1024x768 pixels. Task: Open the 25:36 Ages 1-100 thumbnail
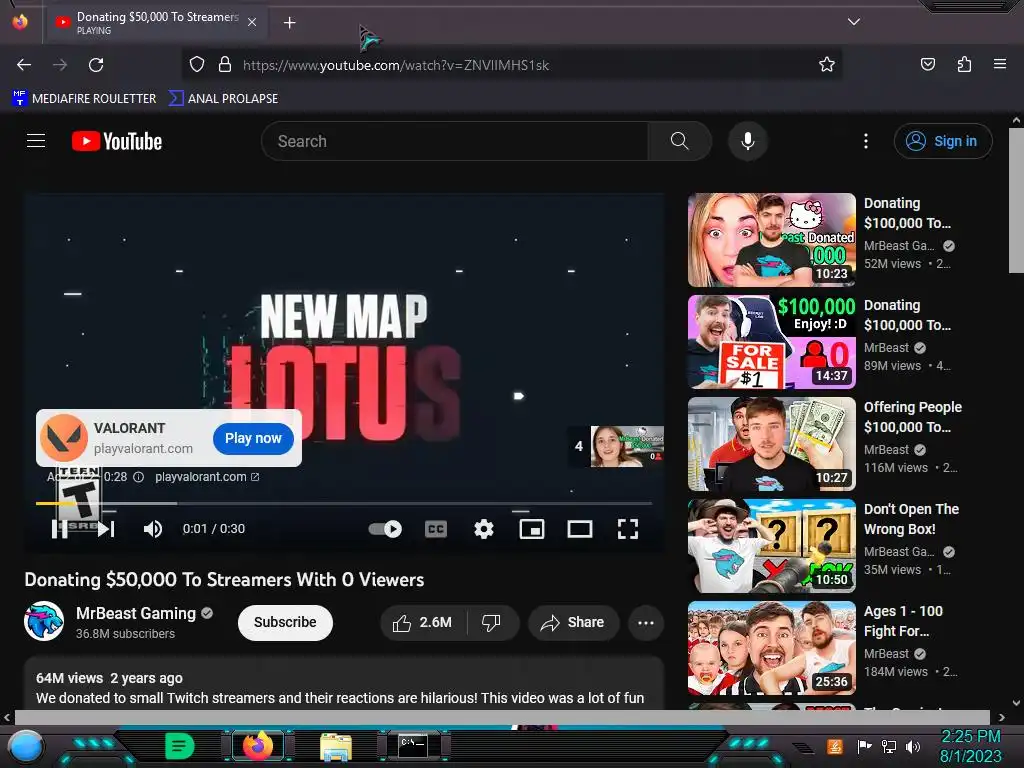771,648
